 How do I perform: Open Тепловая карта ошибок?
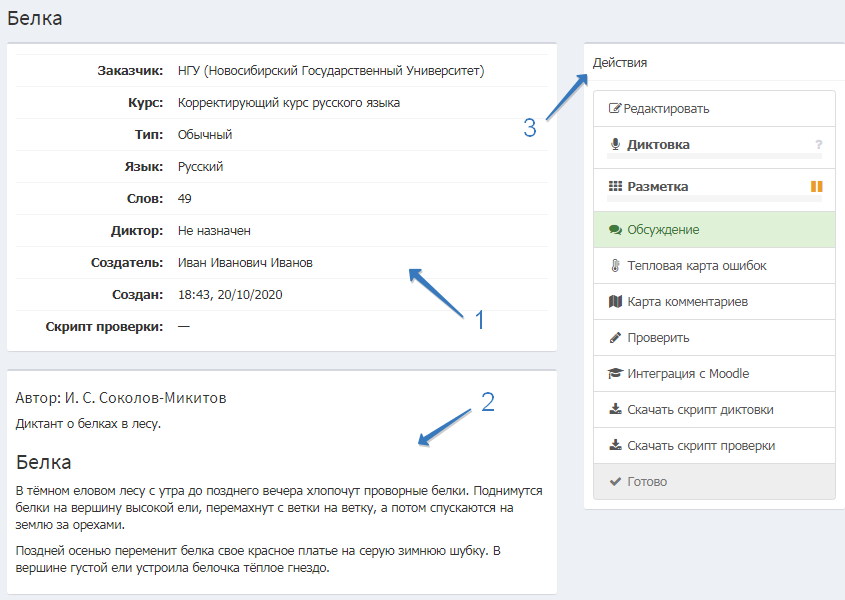coord(697,266)
